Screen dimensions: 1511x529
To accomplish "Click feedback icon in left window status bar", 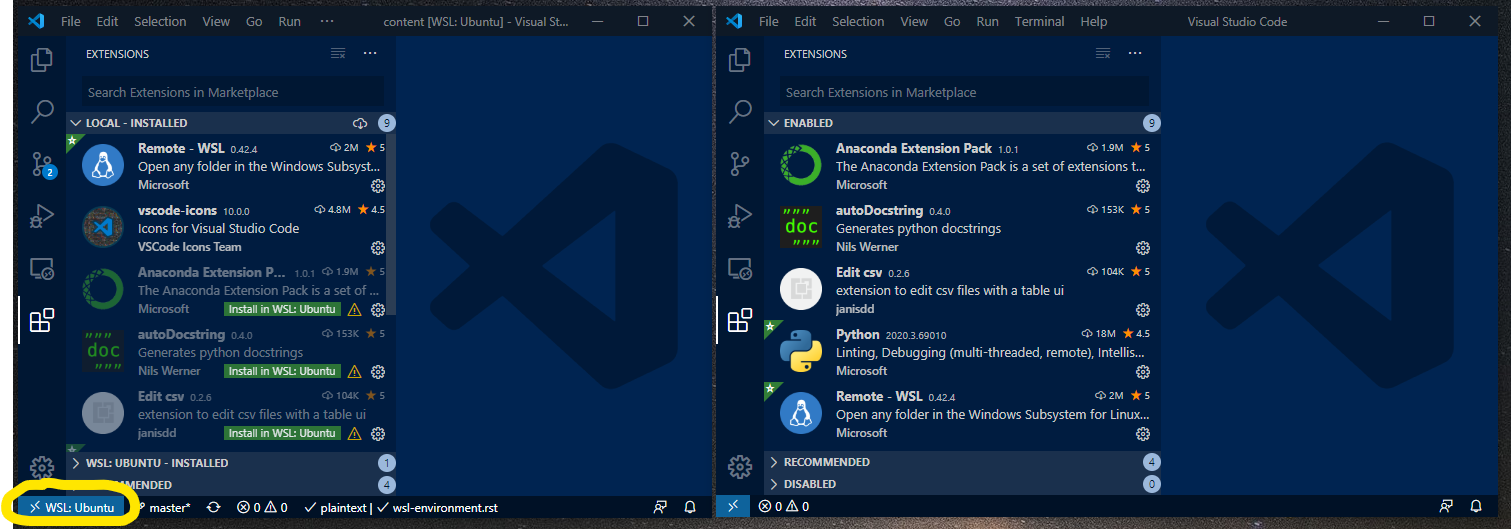I will point(660,507).
